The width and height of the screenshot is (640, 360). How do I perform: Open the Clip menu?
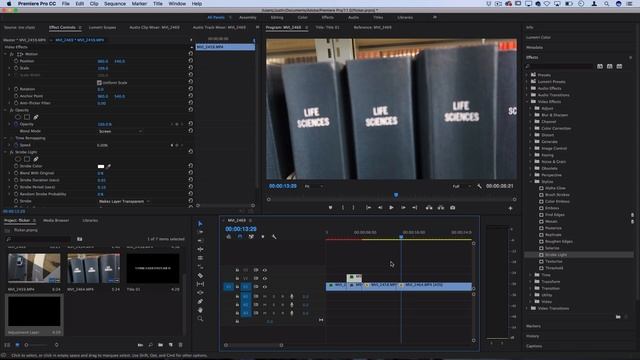point(94,4)
